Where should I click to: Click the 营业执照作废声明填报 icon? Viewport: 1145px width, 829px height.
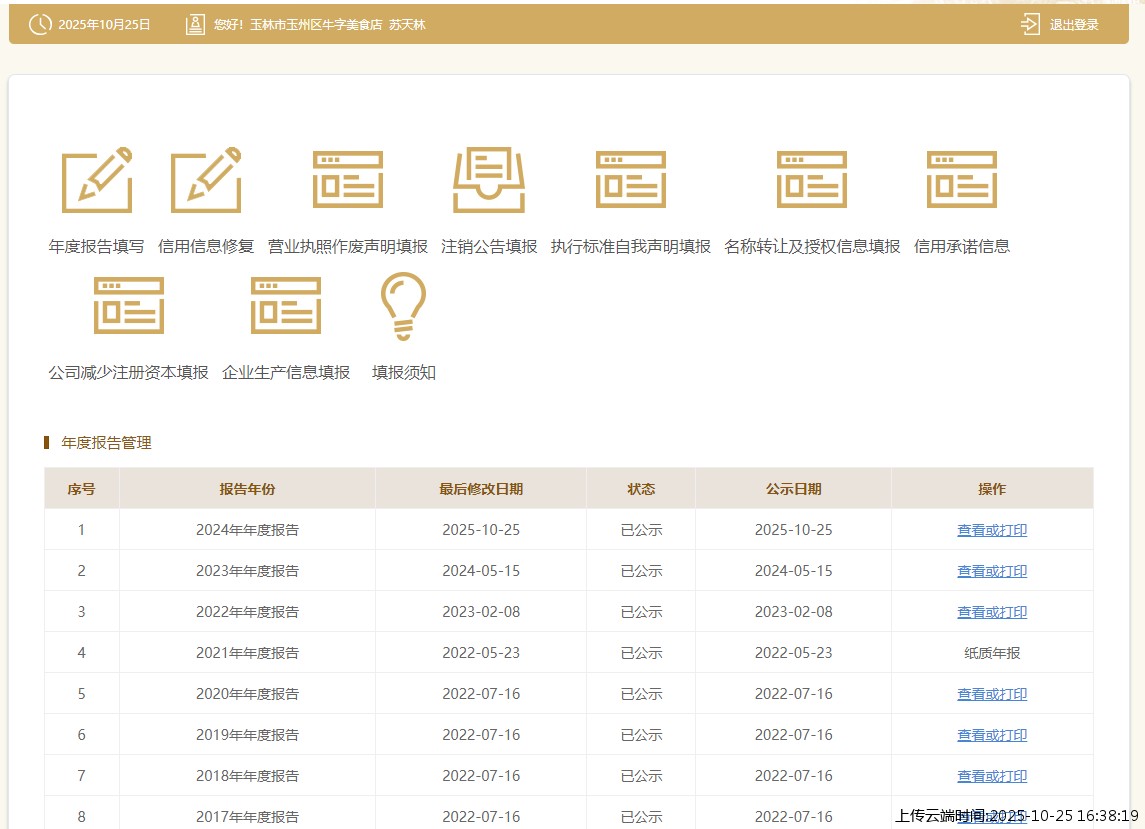[347, 180]
